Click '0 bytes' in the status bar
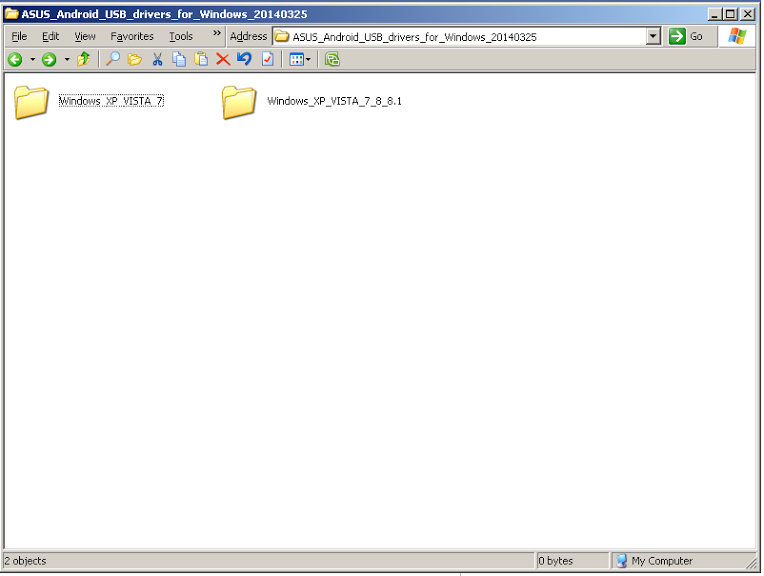 pos(555,561)
